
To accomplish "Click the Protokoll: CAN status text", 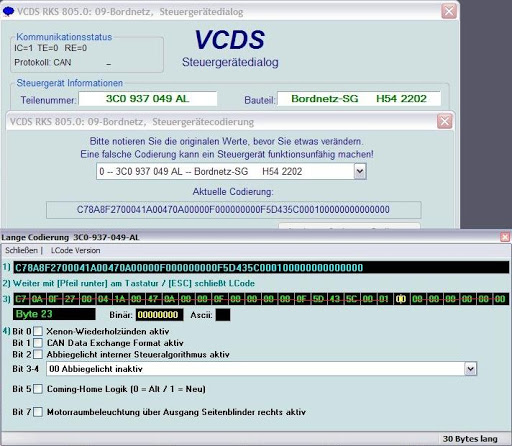I will coord(43,62).
